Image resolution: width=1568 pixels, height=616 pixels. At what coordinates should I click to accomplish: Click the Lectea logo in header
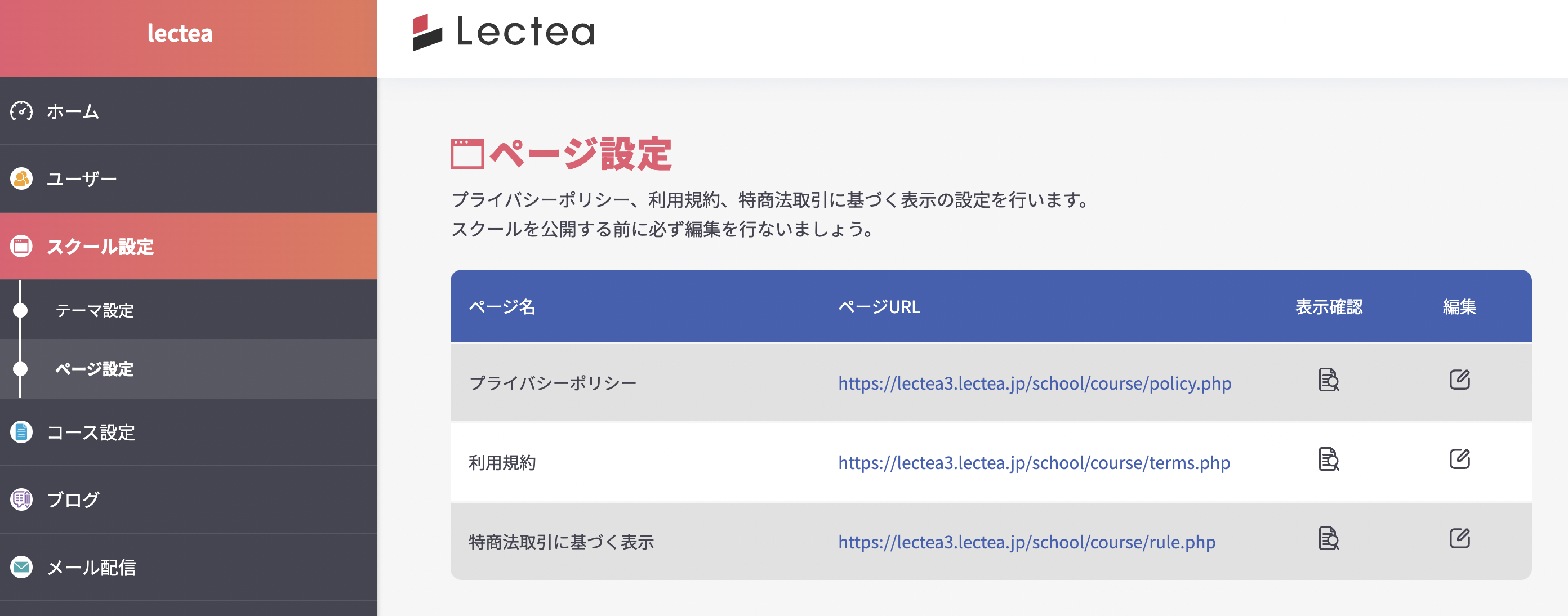coord(504,32)
